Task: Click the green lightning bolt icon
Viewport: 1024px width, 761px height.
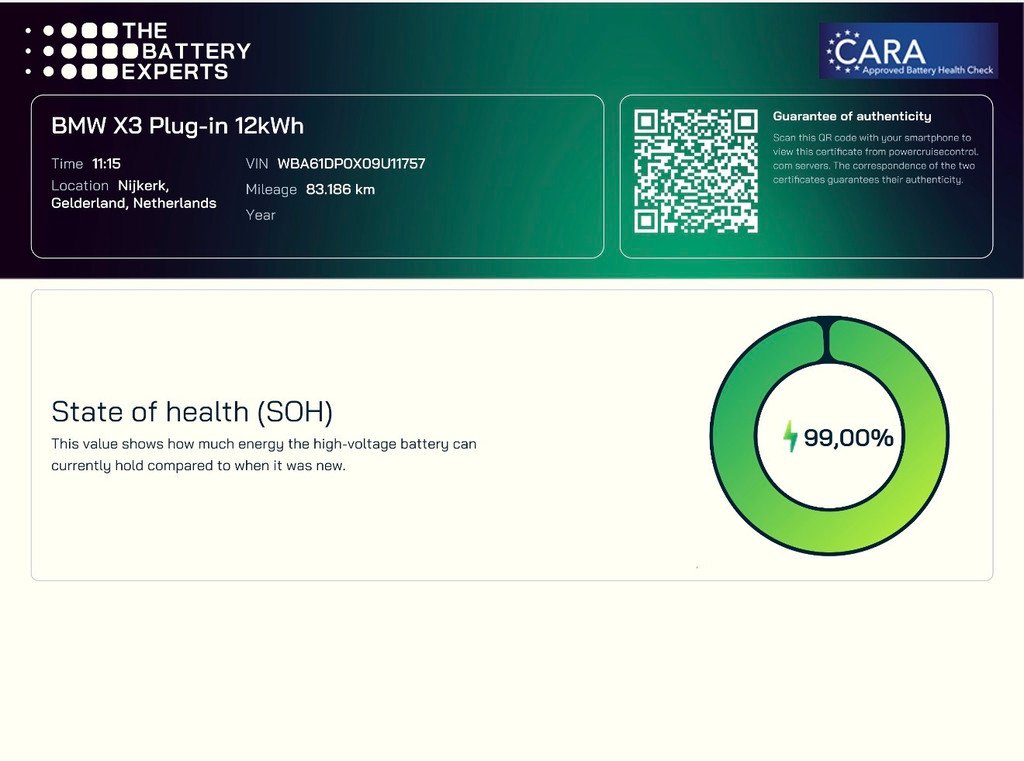Action: pos(790,436)
